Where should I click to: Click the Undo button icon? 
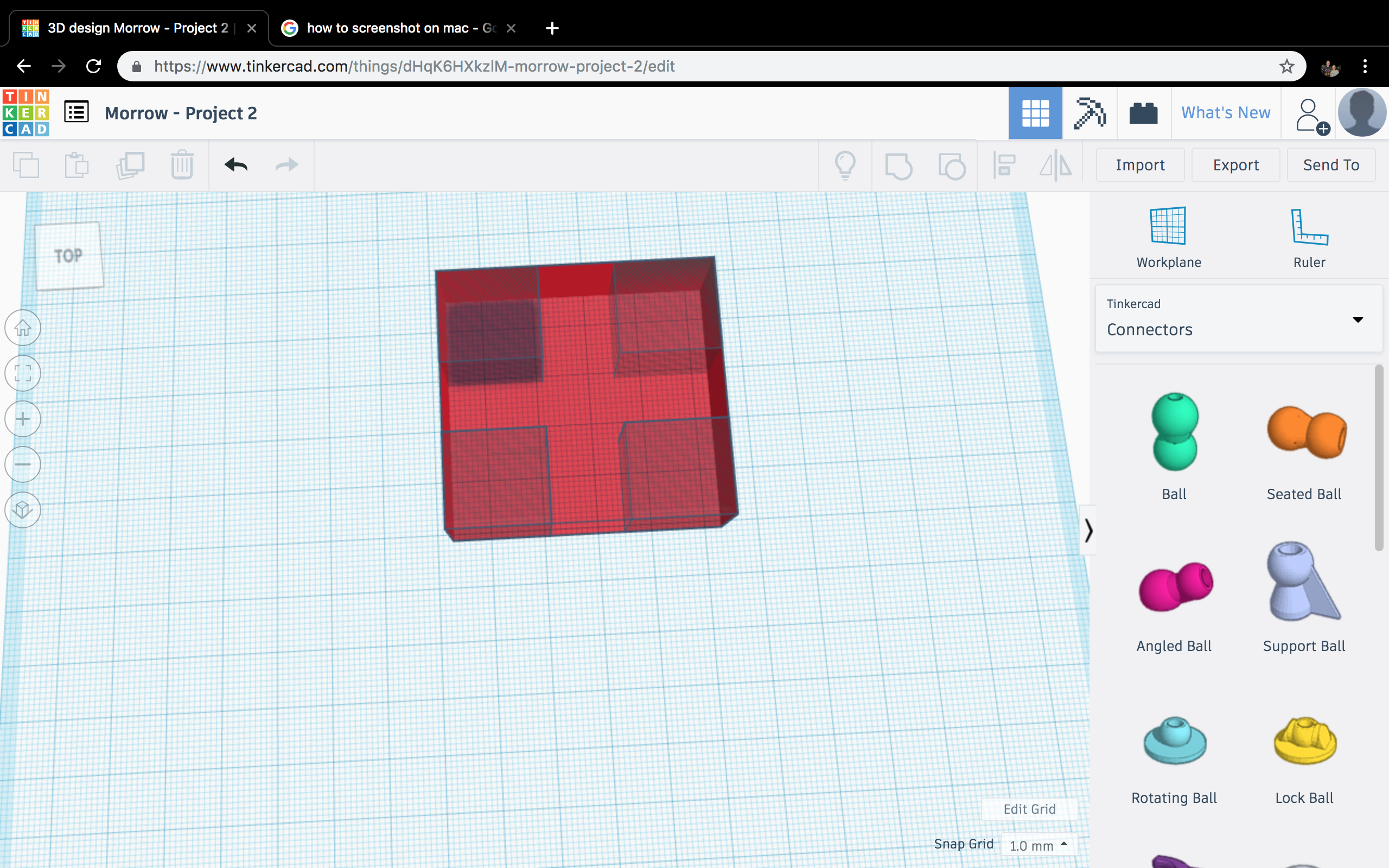click(x=235, y=164)
